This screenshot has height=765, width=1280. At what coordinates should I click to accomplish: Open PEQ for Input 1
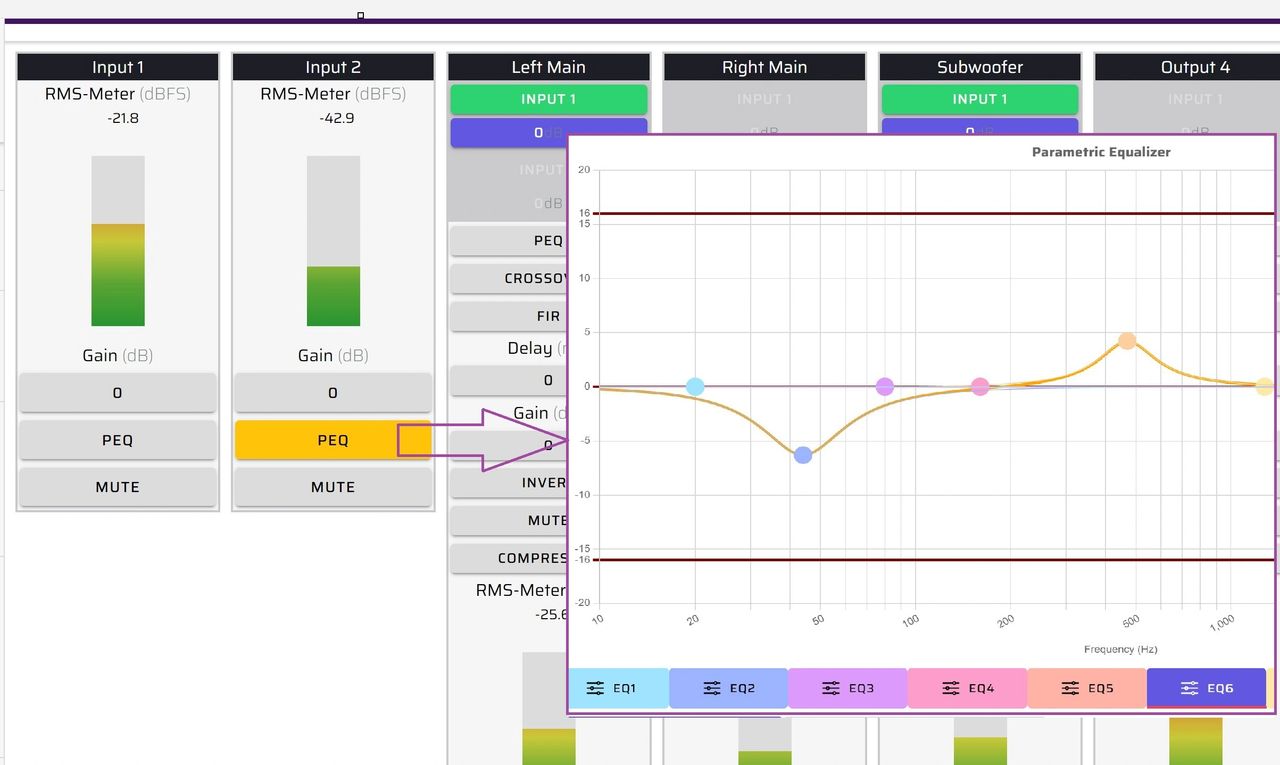(117, 440)
